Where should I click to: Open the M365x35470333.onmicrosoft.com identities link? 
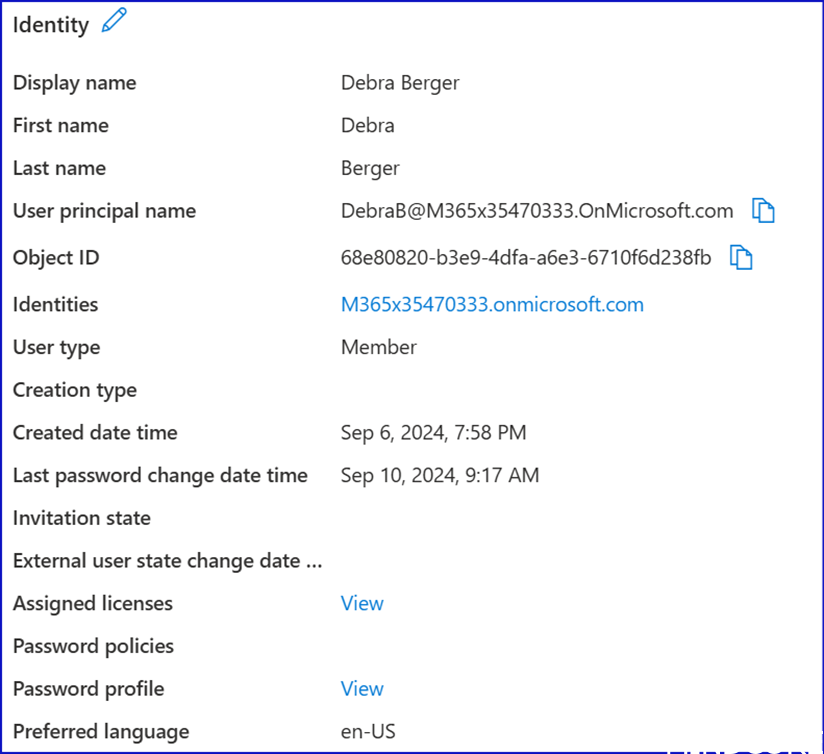coord(492,305)
